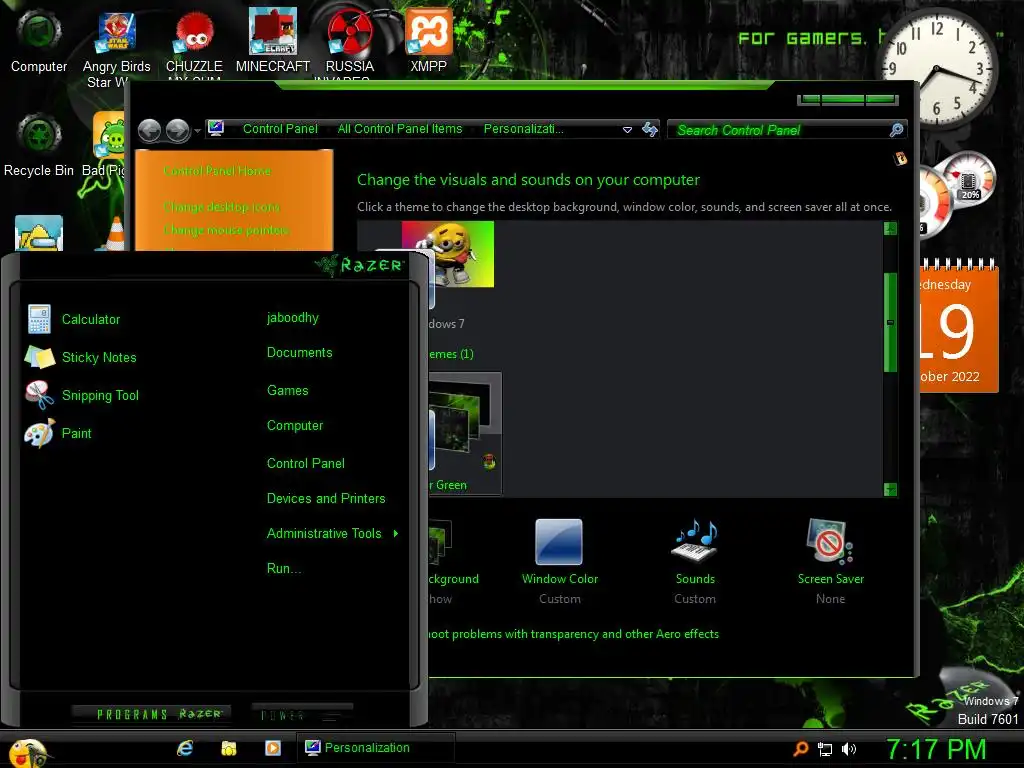Open Change mouse pointers link
The height and width of the screenshot is (768, 1024).
click(x=225, y=230)
